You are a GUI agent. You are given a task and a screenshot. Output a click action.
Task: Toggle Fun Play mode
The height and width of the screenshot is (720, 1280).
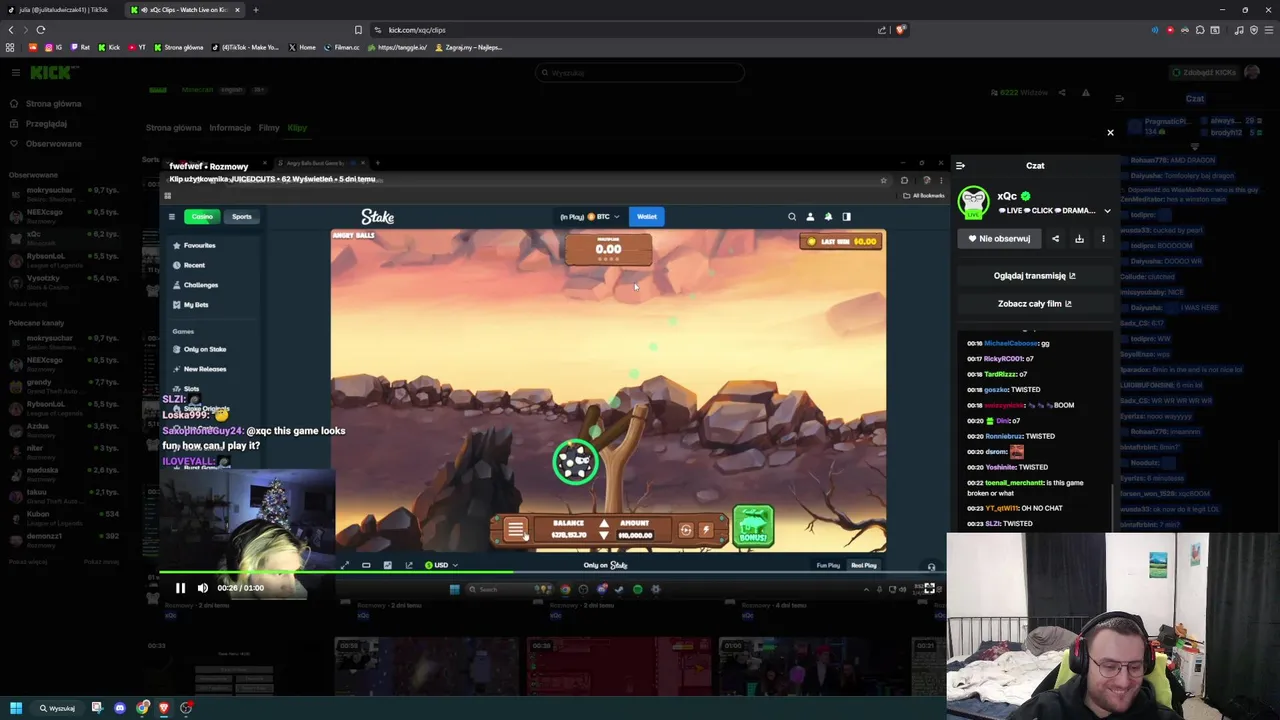(x=828, y=566)
